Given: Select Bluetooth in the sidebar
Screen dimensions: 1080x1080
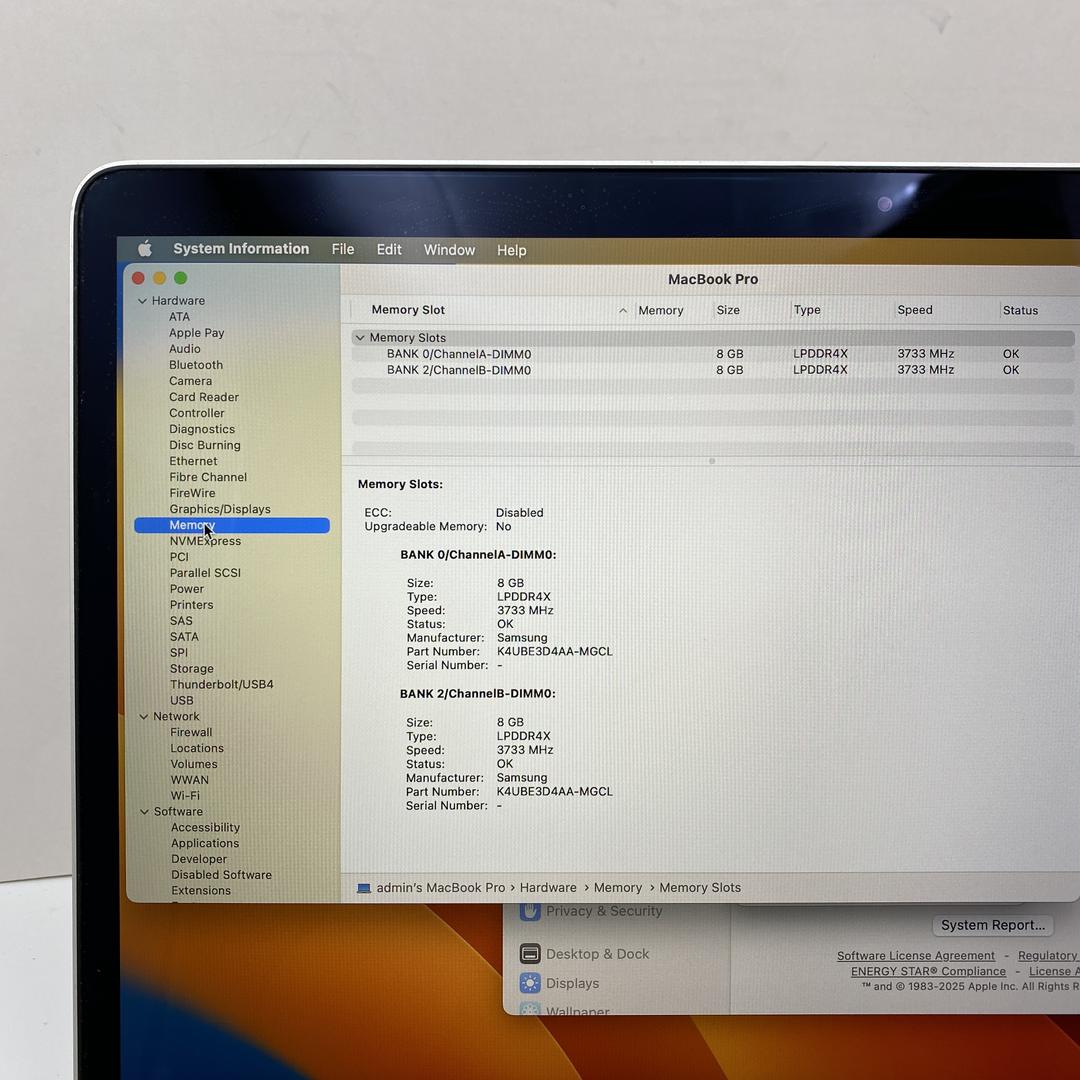Looking at the screenshot, I should click(196, 365).
